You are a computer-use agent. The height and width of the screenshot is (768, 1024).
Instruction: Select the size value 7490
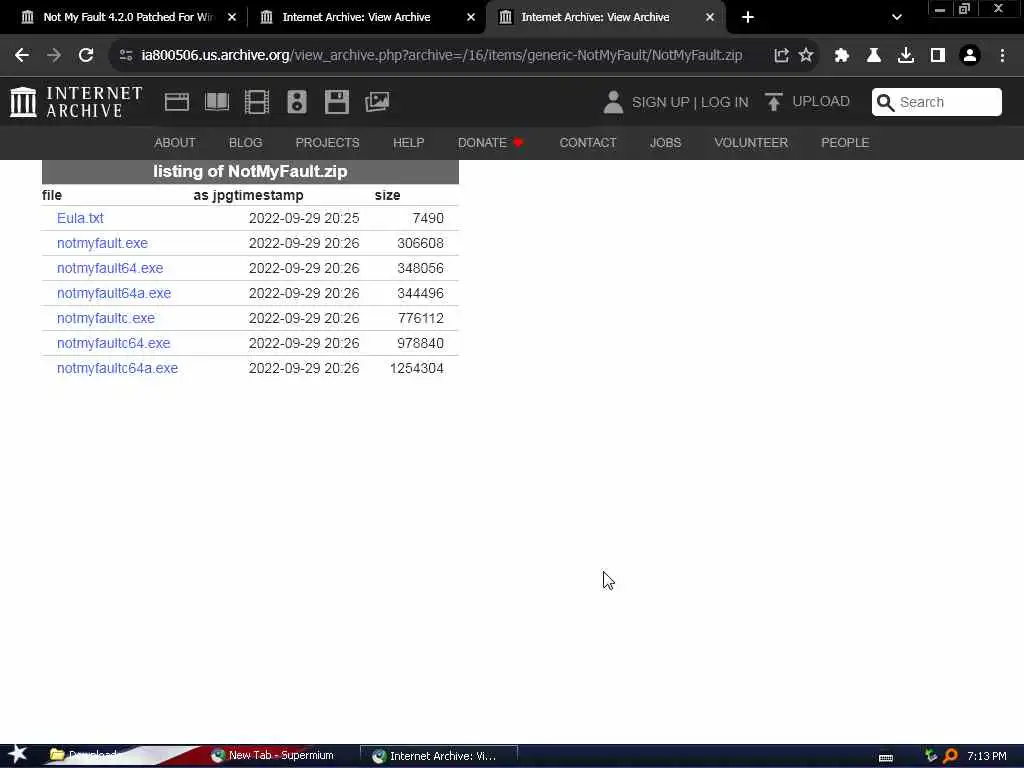[x=428, y=218]
